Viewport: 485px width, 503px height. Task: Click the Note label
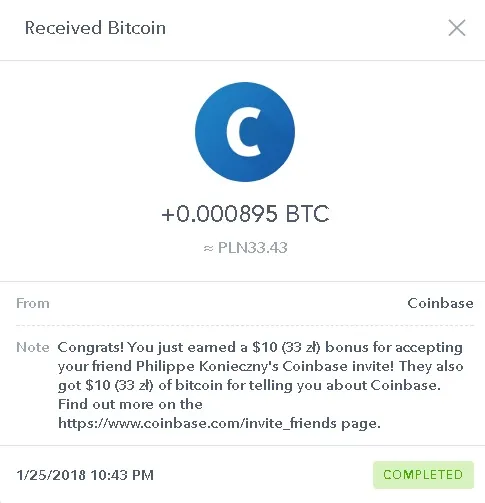33,347
